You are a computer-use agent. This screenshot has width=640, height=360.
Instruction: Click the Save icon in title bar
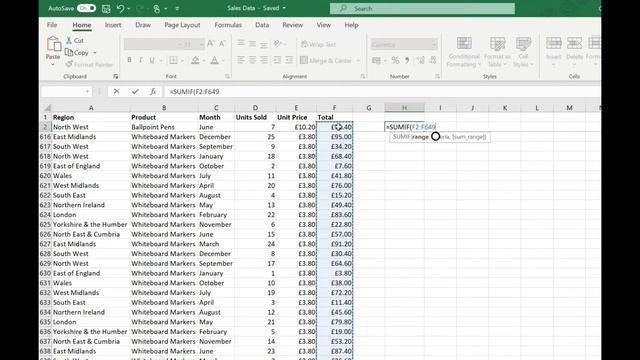tap(106, 8)
